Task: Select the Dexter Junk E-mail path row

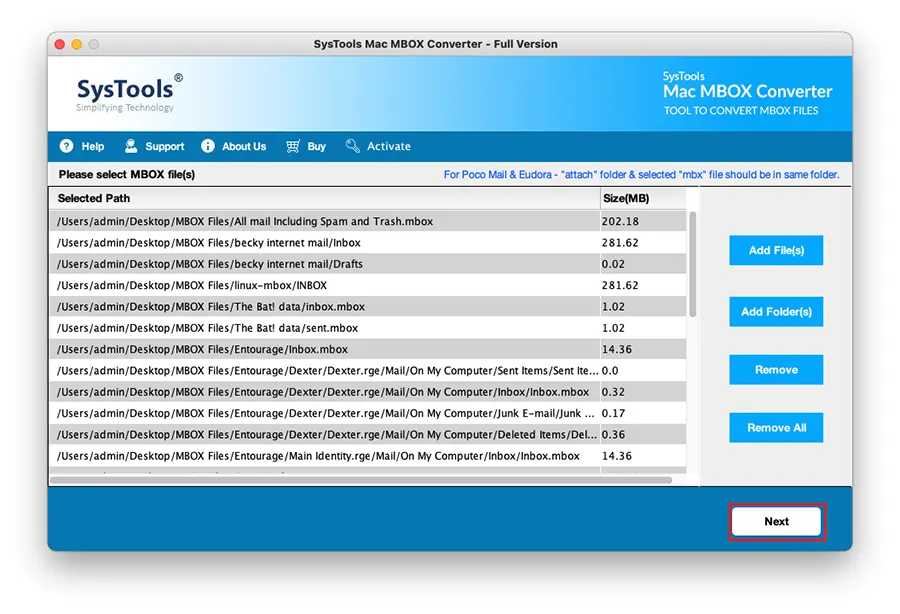Action: 368,413
